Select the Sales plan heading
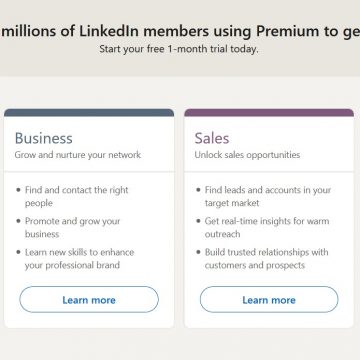 [x=212, y=138]
